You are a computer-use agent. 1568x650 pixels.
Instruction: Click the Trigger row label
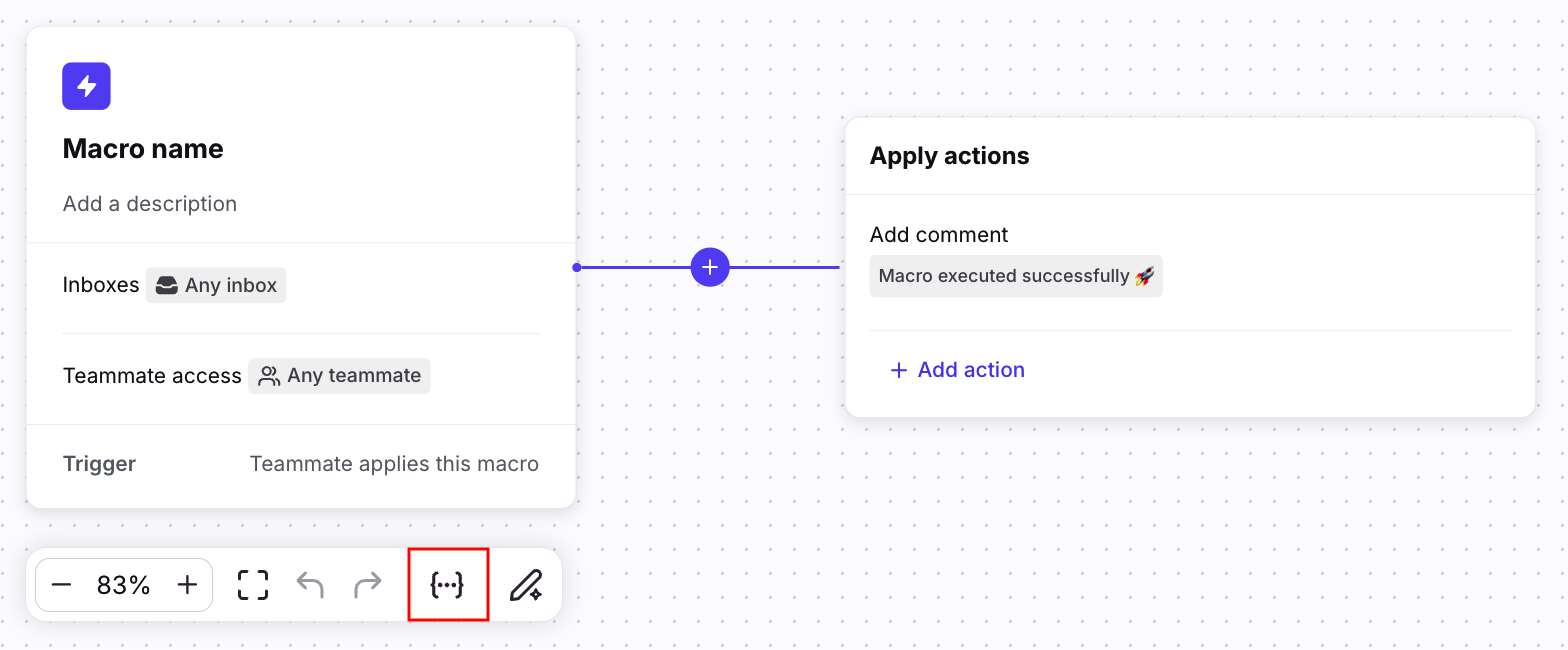pyautogui.click(x=99, y=464)
